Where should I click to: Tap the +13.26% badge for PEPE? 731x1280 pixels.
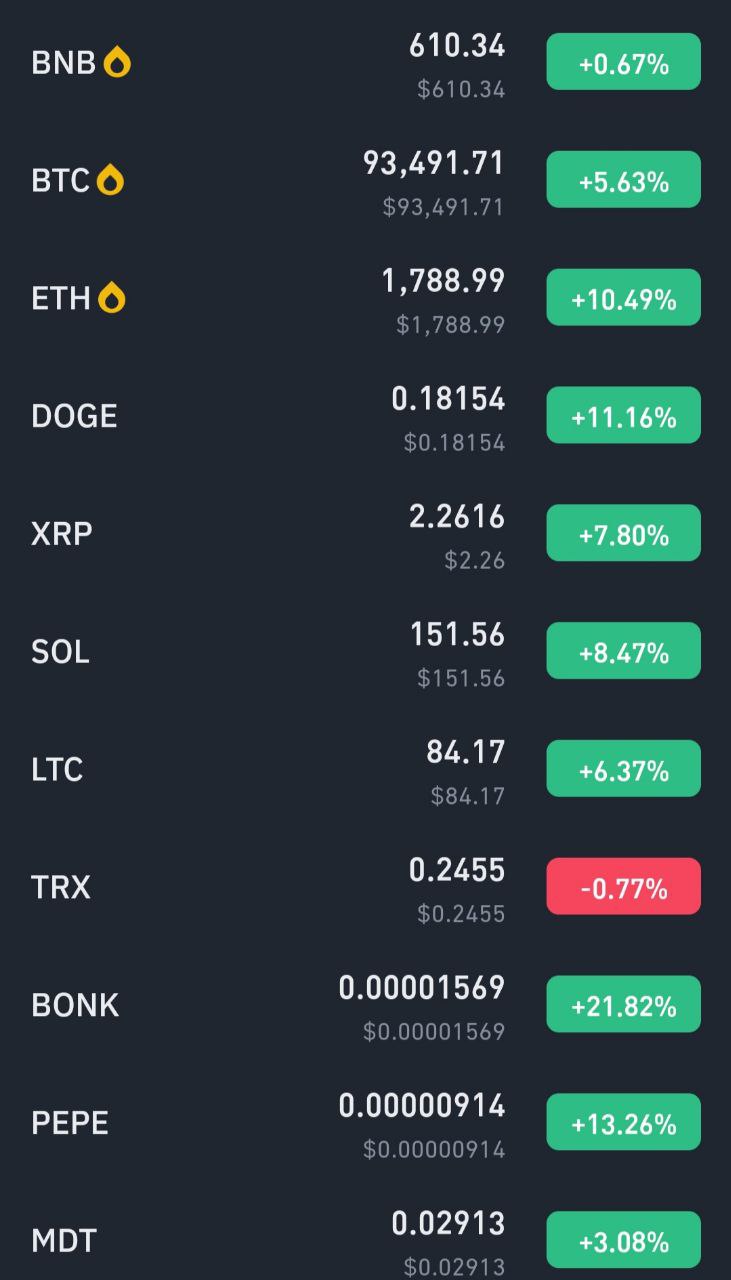[623, 1122]
